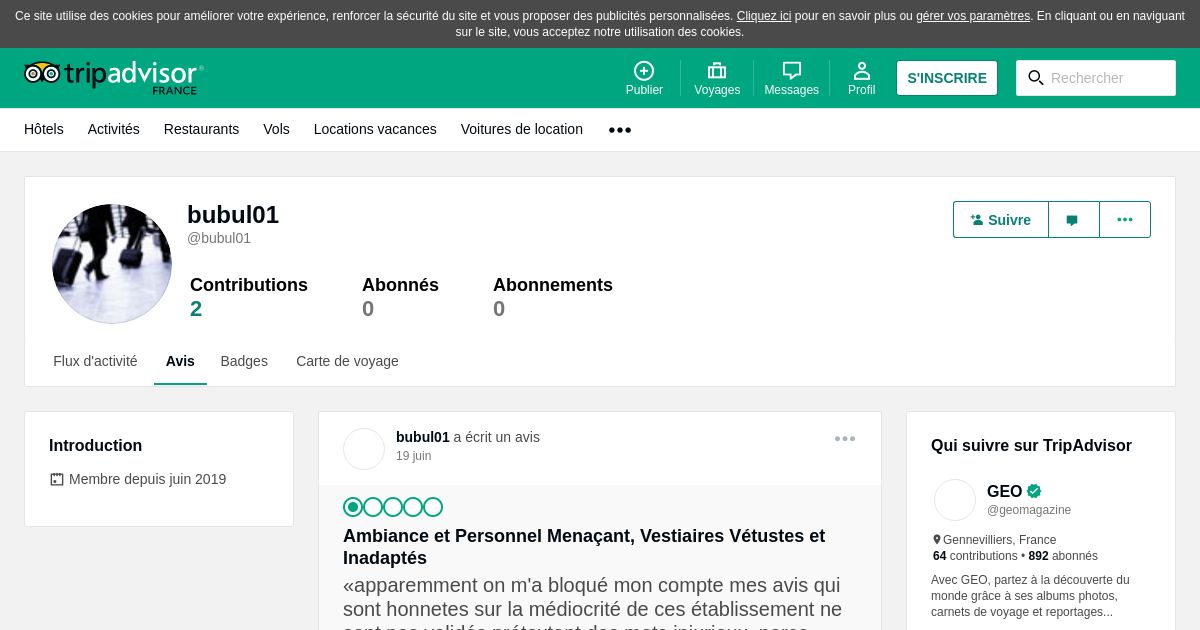Open Voitures de location menu item

(522, 129)
